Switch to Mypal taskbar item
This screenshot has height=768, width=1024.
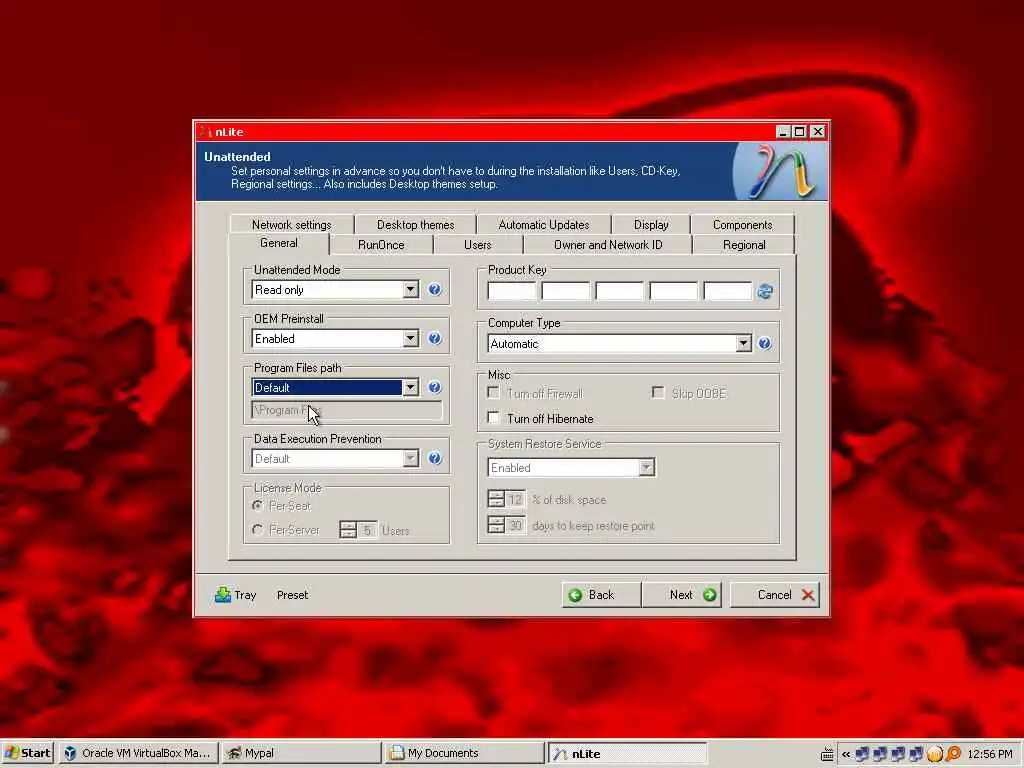tap(301, 754)
